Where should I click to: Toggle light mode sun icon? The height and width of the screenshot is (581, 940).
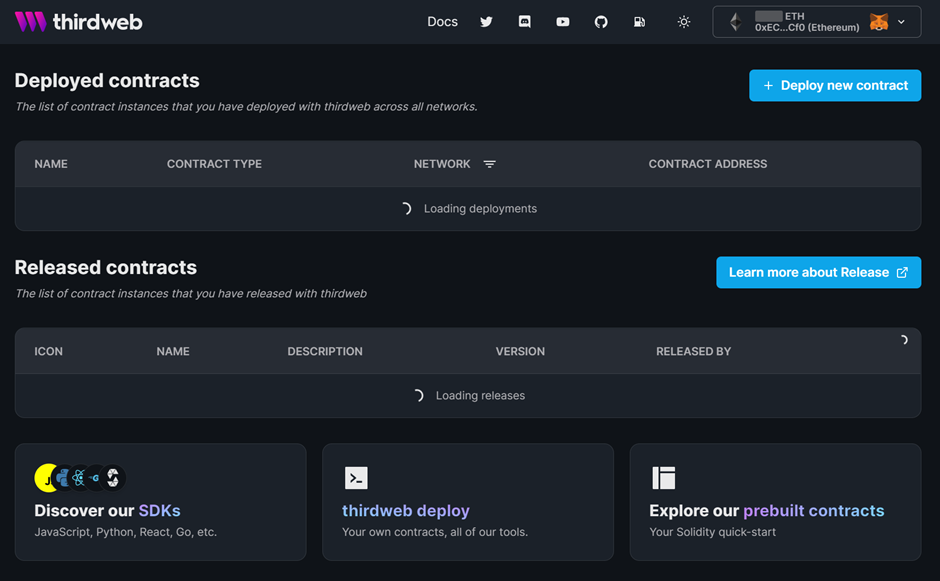684,22
